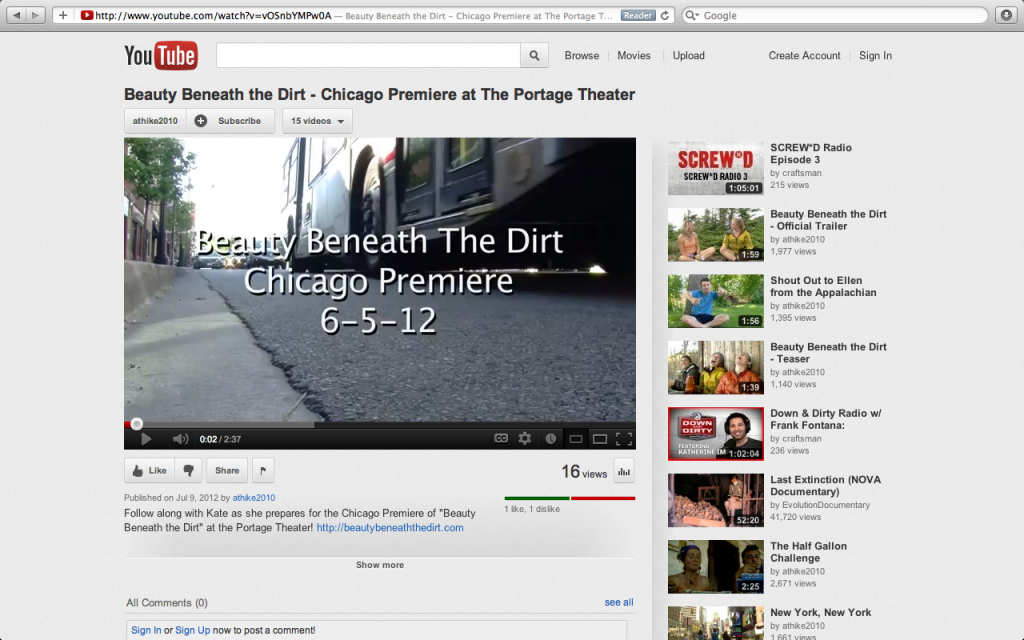Flag the video as inappropriate

click(263, 470)
